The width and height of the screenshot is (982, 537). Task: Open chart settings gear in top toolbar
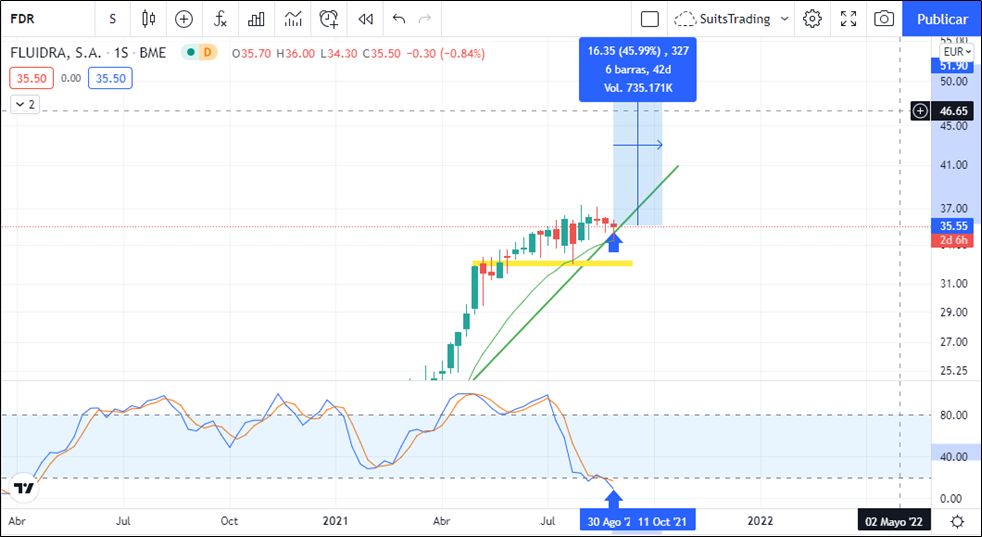point(812,19)
